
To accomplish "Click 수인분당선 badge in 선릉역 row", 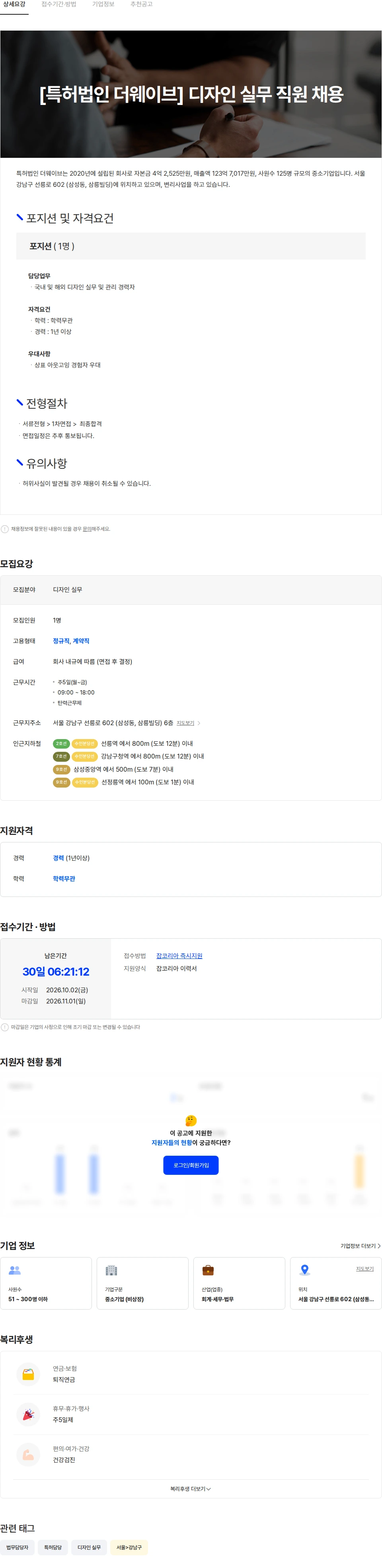I will 84,744.
